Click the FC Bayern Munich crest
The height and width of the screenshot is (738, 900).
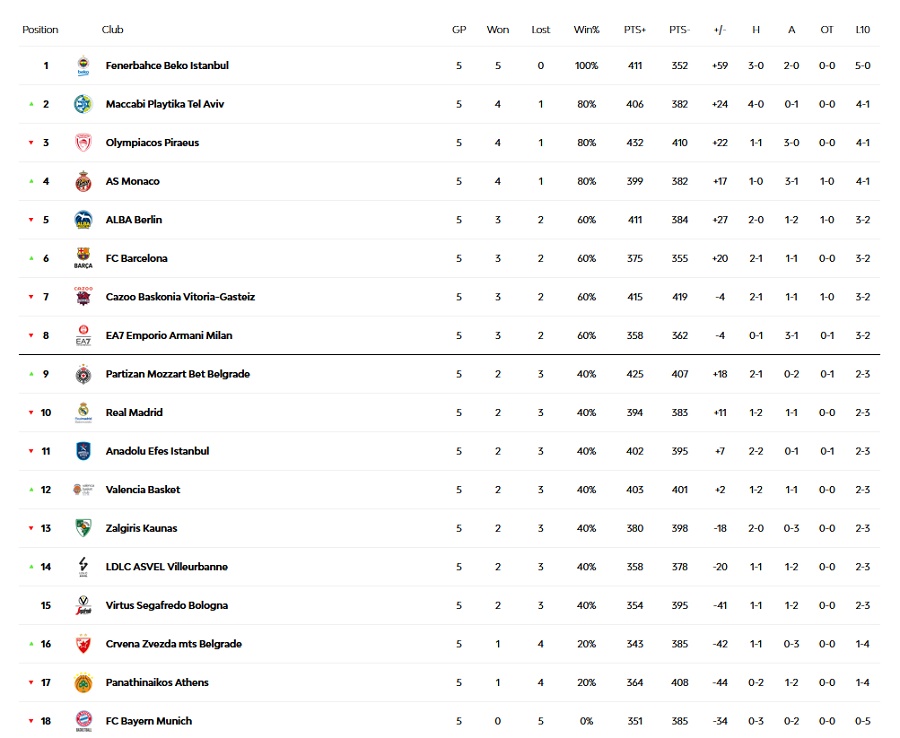[x=83, y=721]
